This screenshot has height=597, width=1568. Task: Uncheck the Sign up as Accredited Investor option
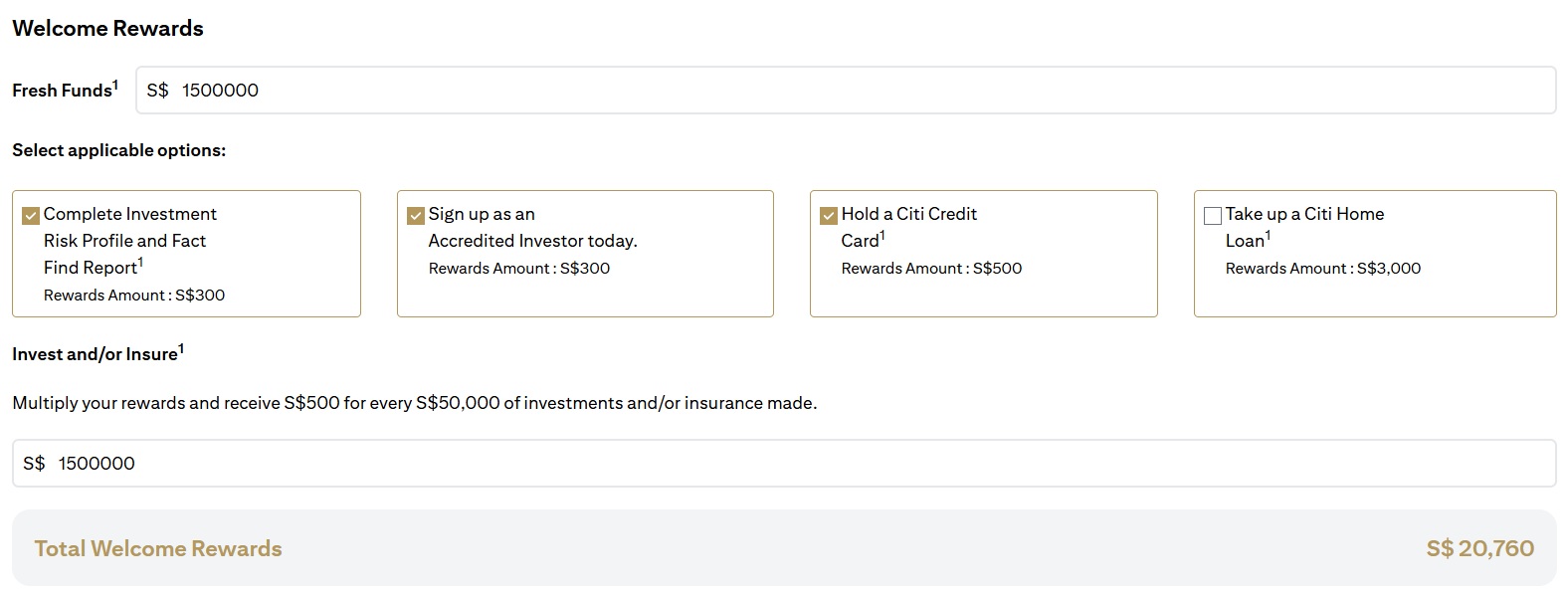[x=415, y=214]
